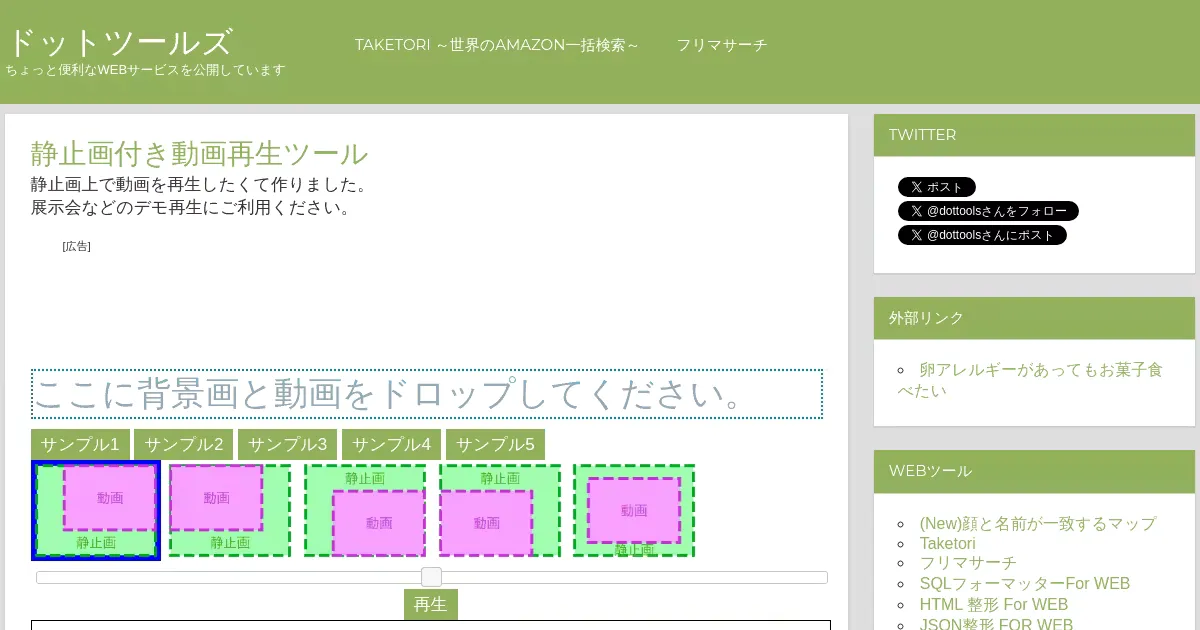Select the fourth layout thumbnail

[x=499, y=510]
